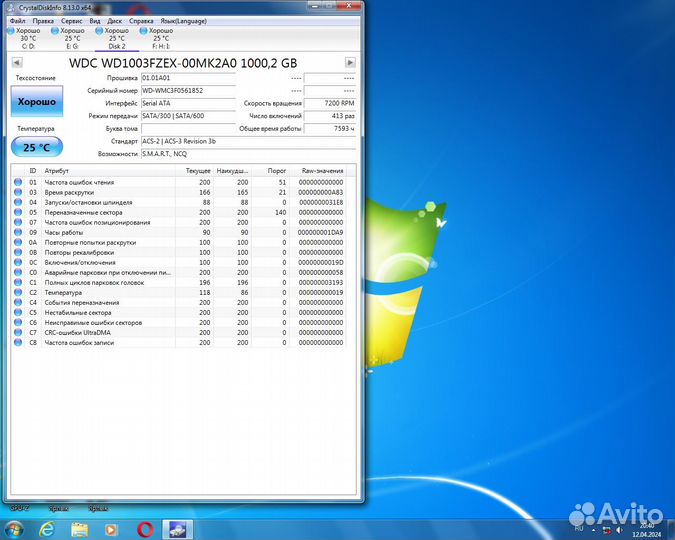This screenshot has height=540, width=675.
Task: Click the next disk right arrow
Action: tap(350, 62)
